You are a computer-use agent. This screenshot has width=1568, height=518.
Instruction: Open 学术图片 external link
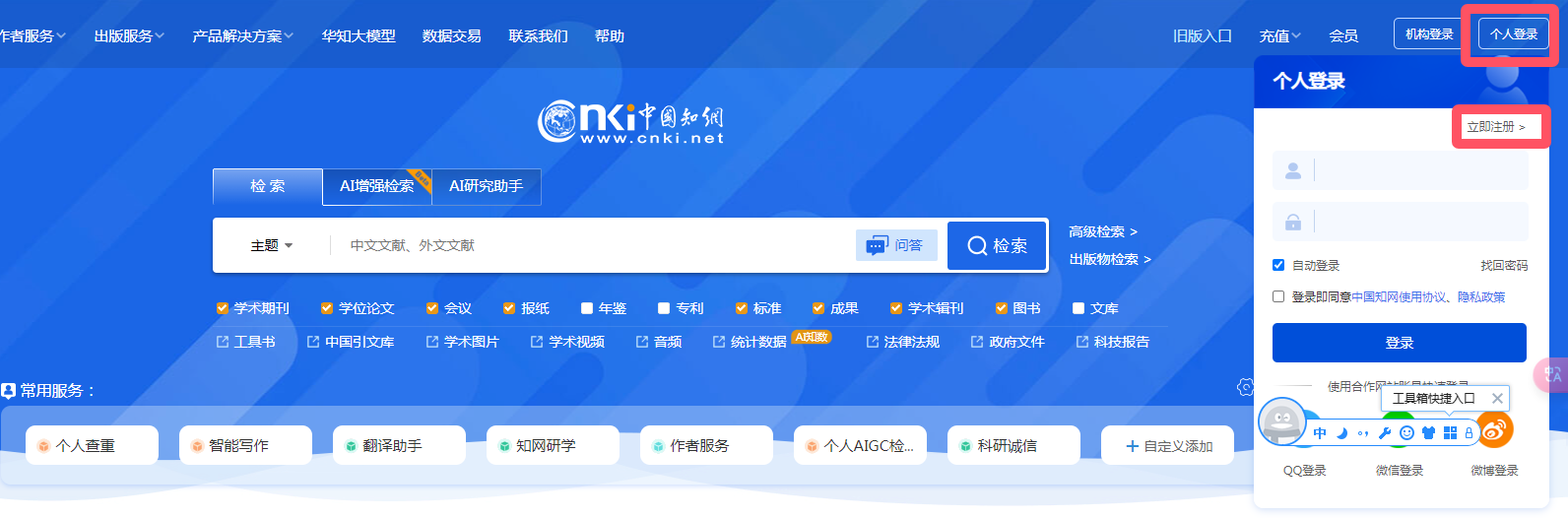[463, 342]
